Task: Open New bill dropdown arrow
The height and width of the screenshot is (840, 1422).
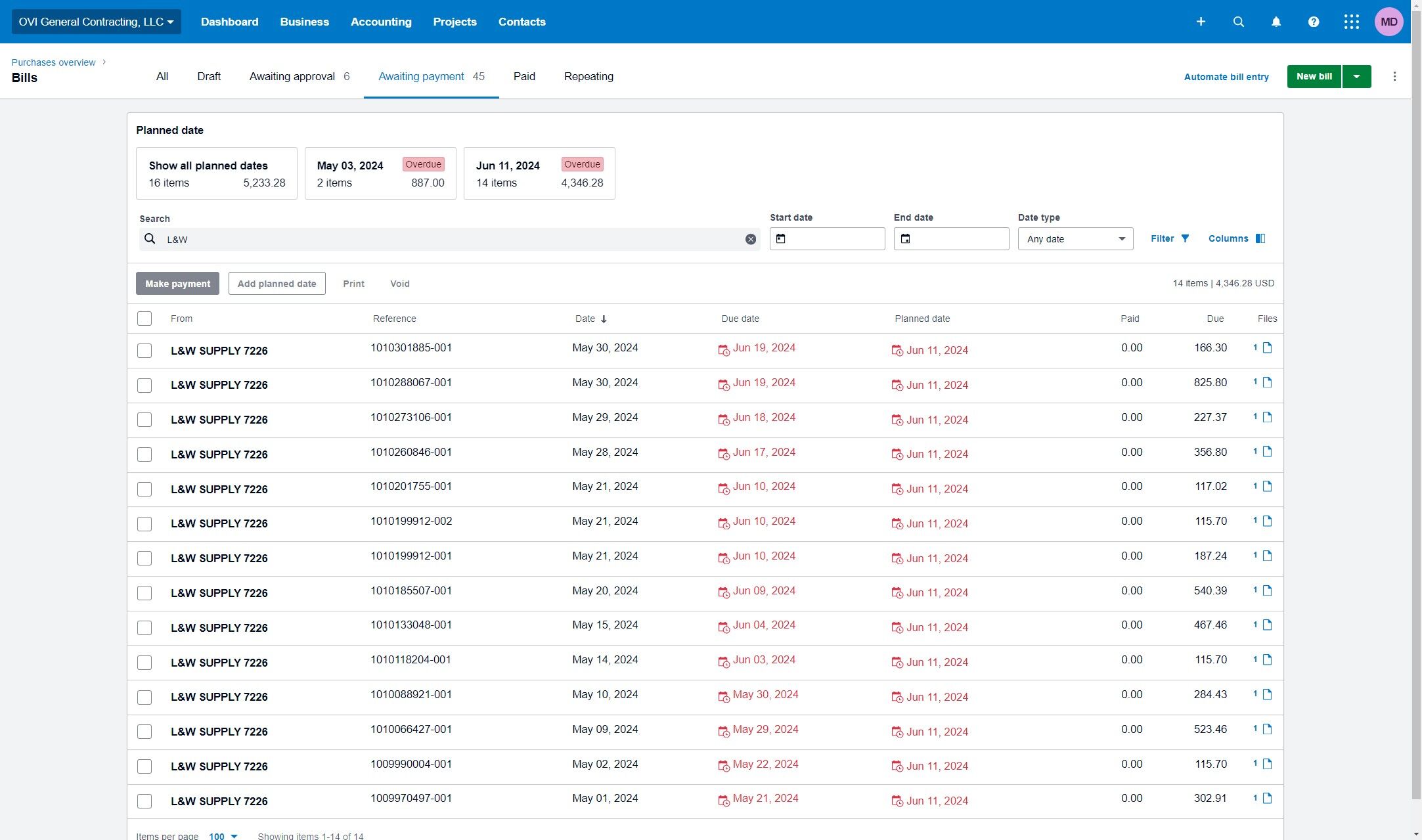Action: pyautogui.click(x=1356, y=76)
